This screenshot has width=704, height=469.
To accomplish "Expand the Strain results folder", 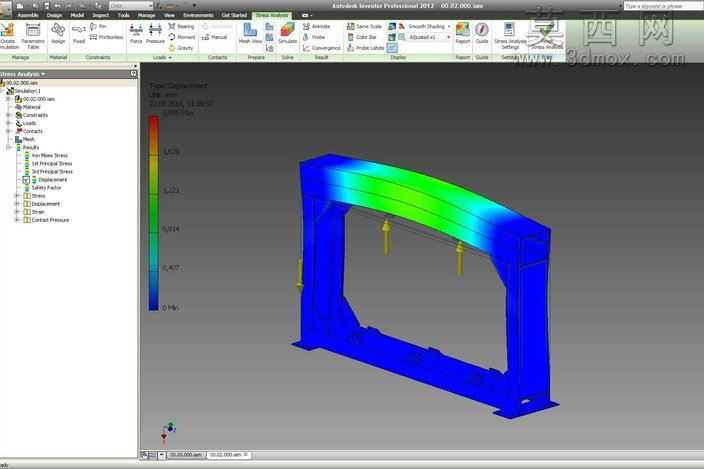I will (17, 212).
